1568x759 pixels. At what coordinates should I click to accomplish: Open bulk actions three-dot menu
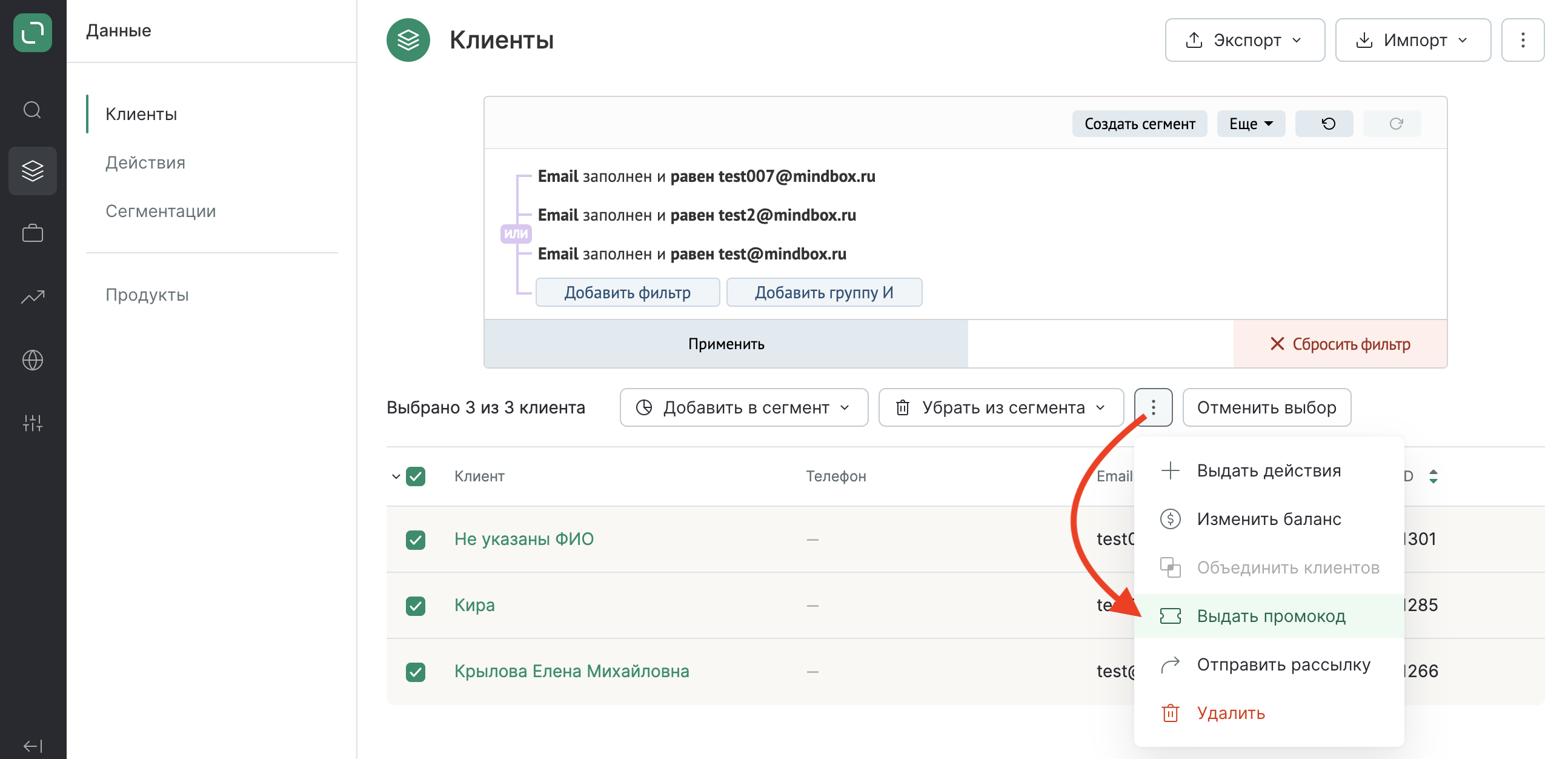[x=1153, y=407]
